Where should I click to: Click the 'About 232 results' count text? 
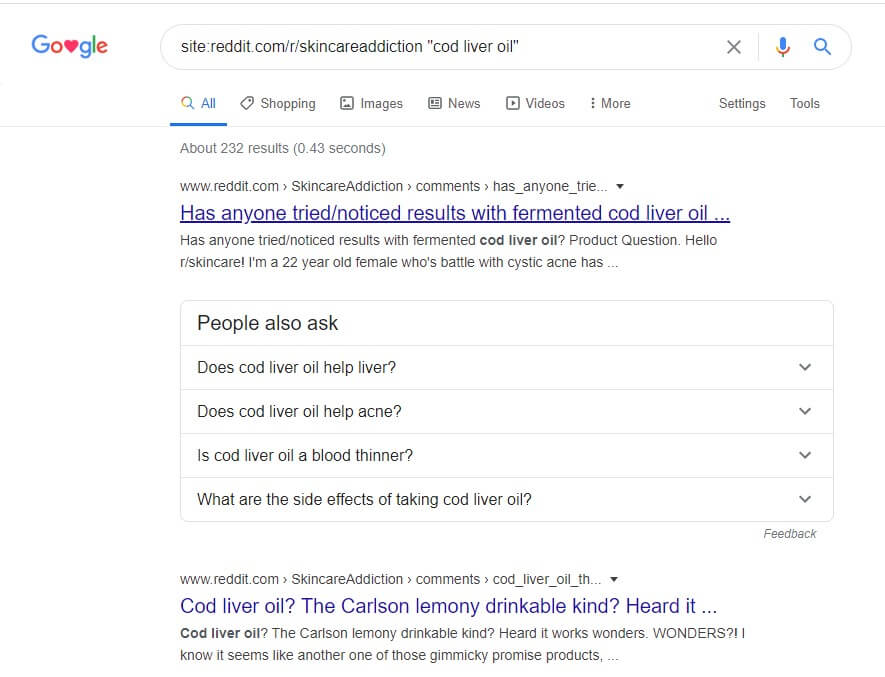pos(283,148)
